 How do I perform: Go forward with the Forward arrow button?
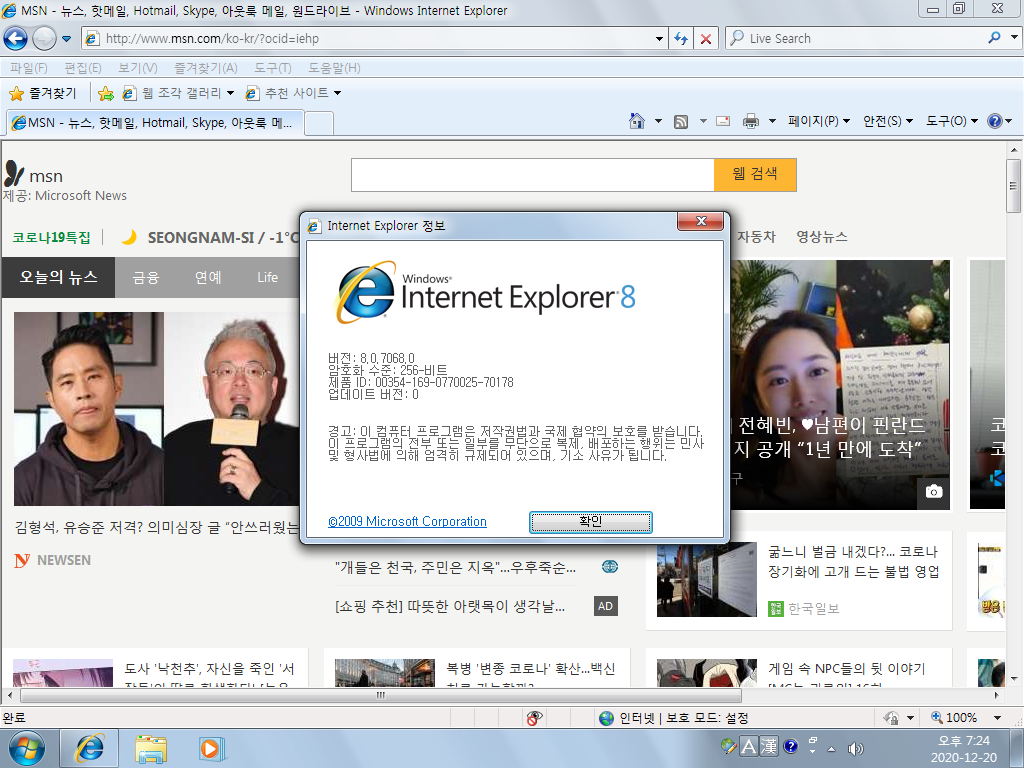[44, 39]
